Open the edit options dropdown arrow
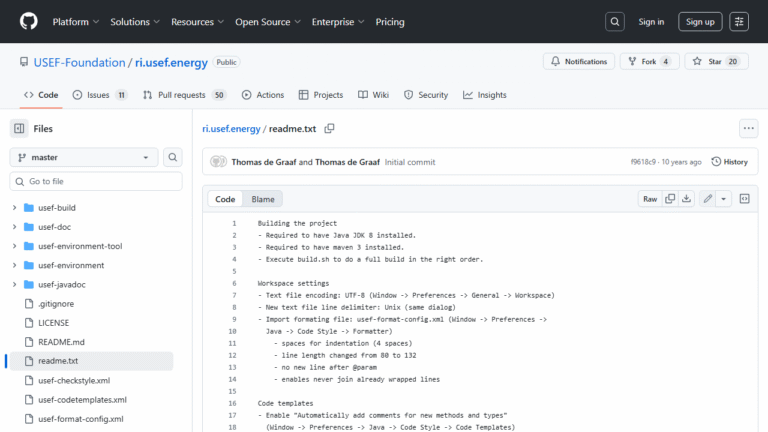Viewport: 768px width, 432px height. coord(724,199)
